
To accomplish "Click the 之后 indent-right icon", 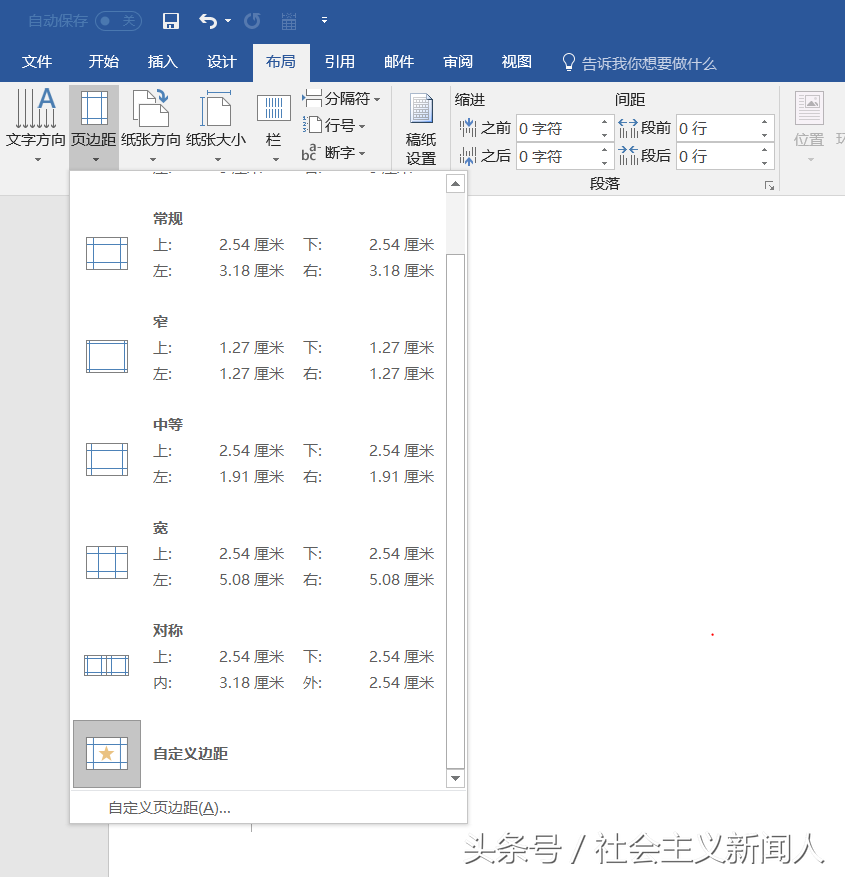I will (468, 156).
